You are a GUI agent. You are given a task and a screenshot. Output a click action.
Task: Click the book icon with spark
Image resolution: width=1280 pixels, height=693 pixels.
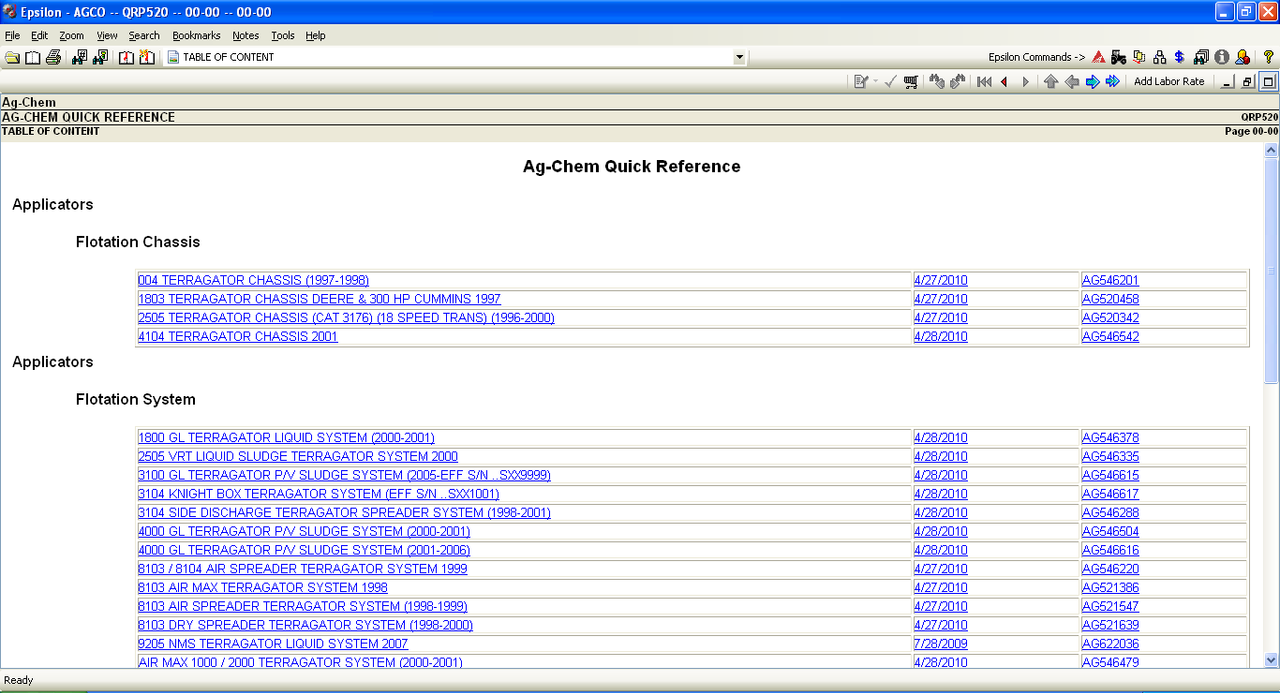tap(147, 57)
